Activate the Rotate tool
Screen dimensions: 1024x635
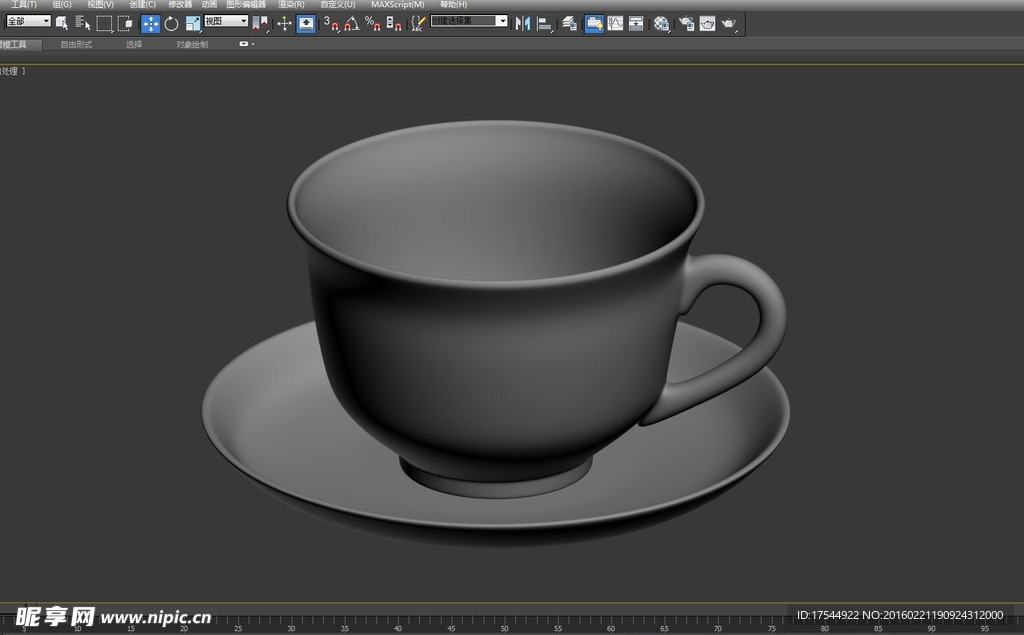(x=171, y=23)
